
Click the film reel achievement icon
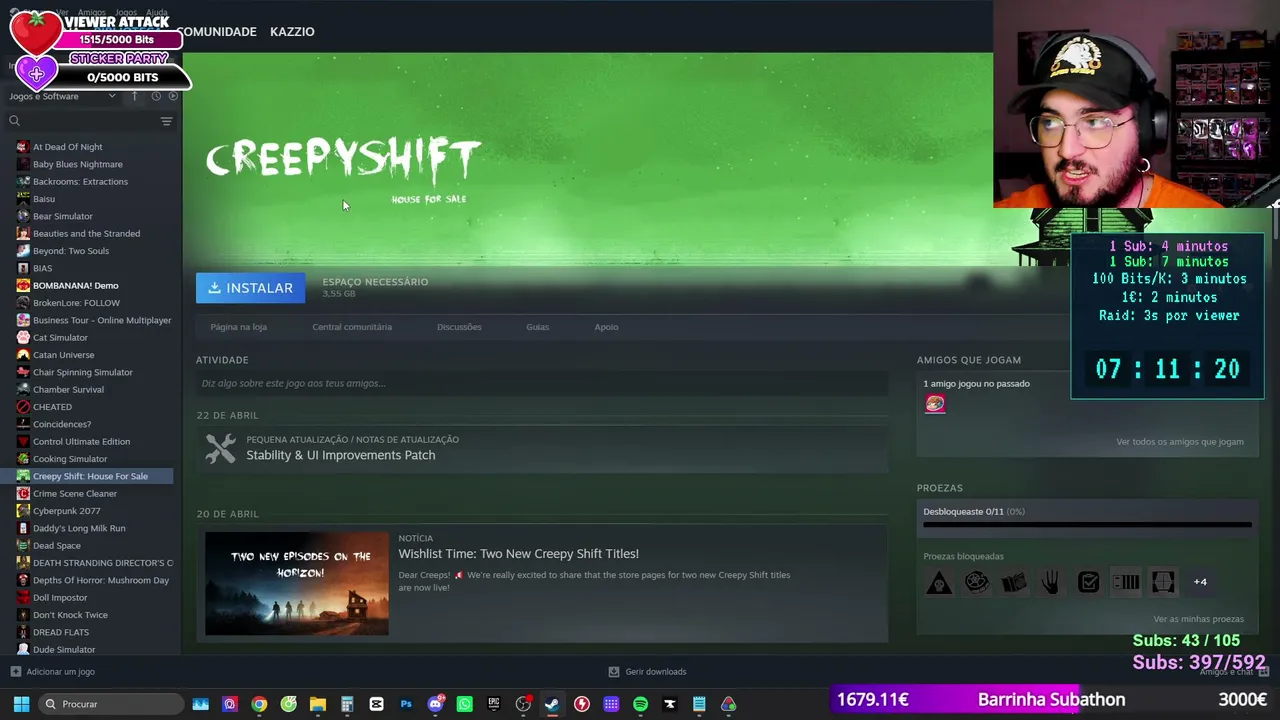pyautogui.click(x=977, y=582)
